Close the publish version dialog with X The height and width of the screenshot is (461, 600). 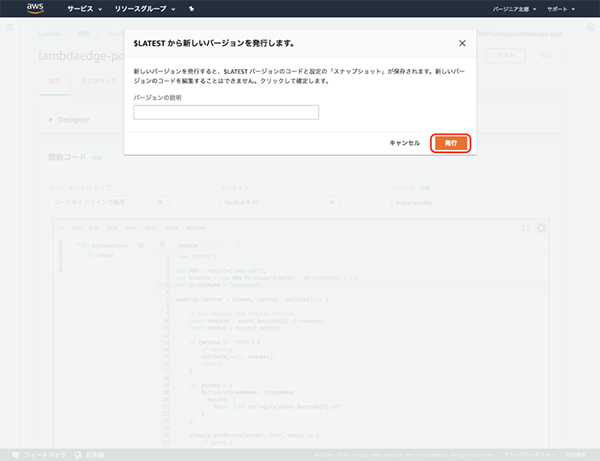click(x=461, y=44)
